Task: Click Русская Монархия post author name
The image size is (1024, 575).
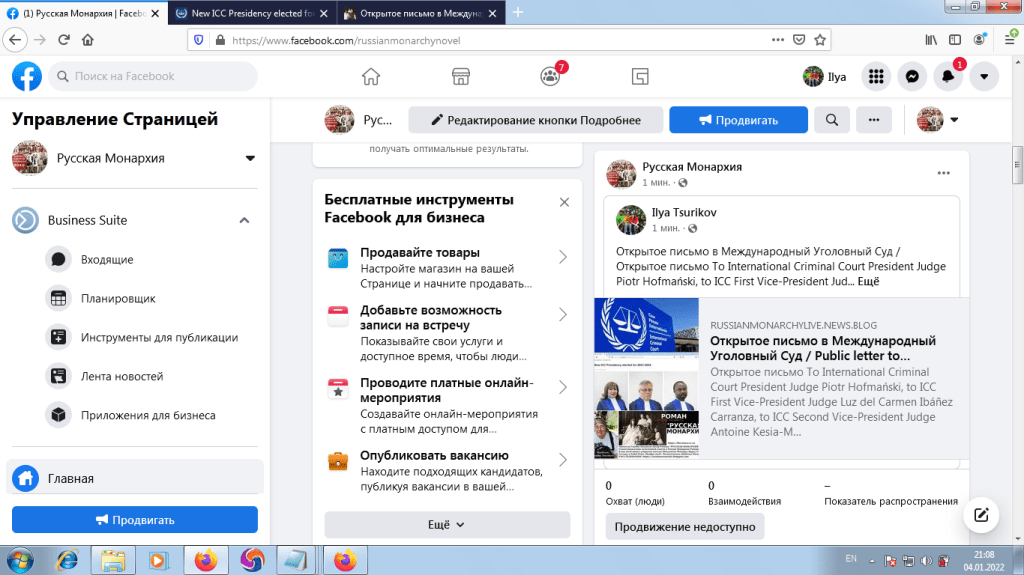Action: click(692, 167)
